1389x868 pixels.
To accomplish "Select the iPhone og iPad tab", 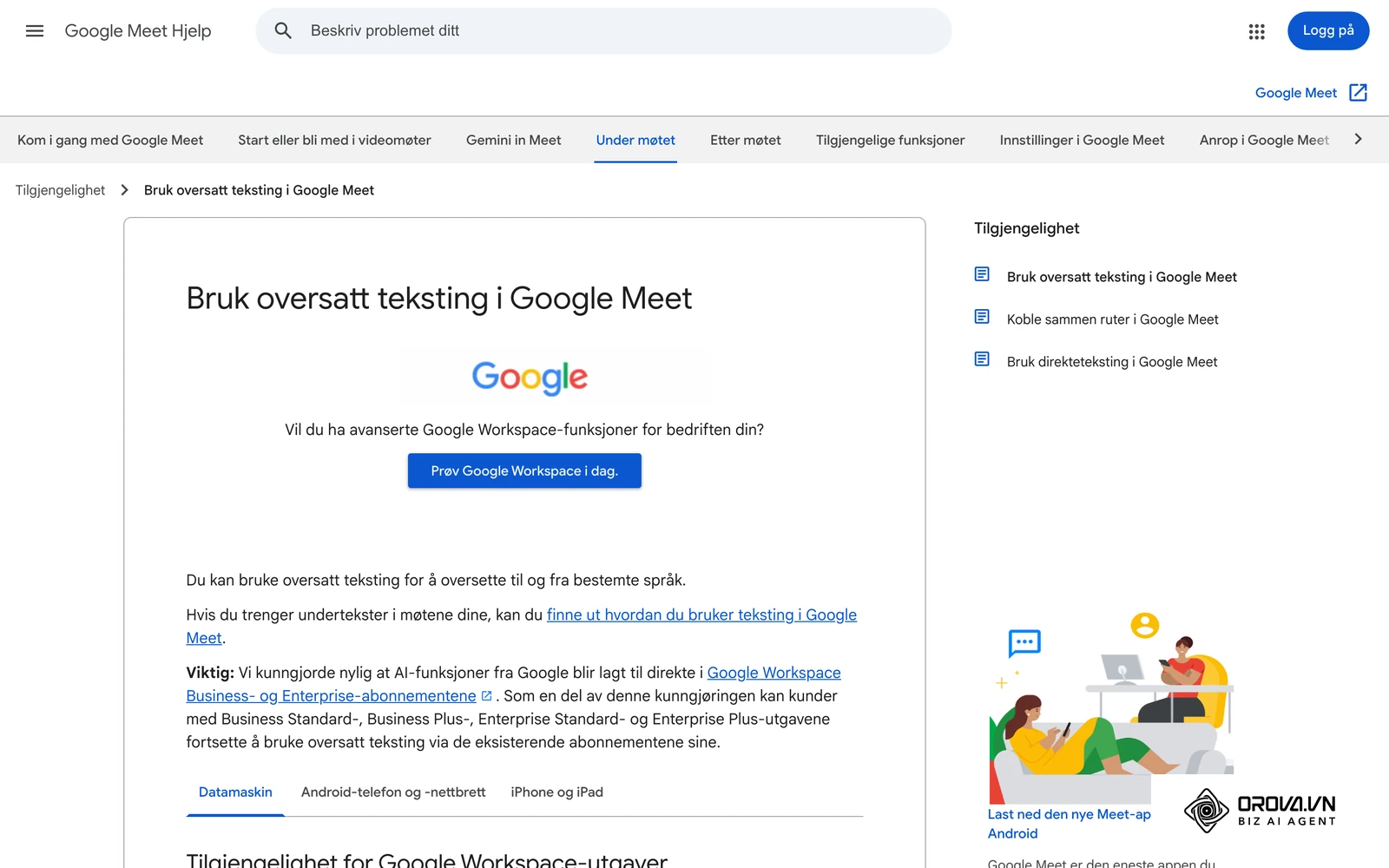I will [x=556, y=792].
